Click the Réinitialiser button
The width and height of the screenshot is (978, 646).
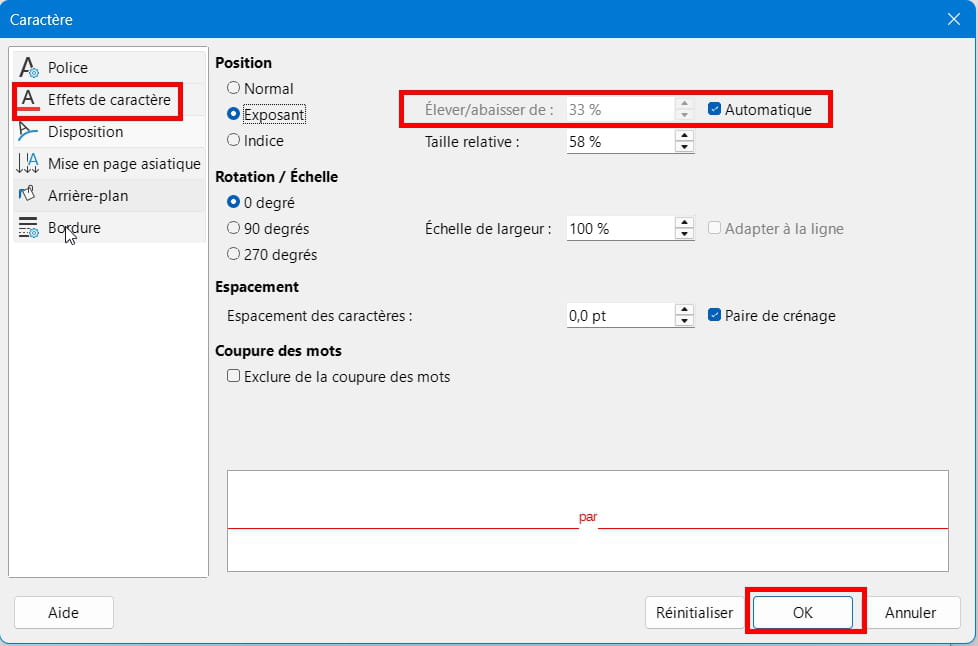click(695, 612)
